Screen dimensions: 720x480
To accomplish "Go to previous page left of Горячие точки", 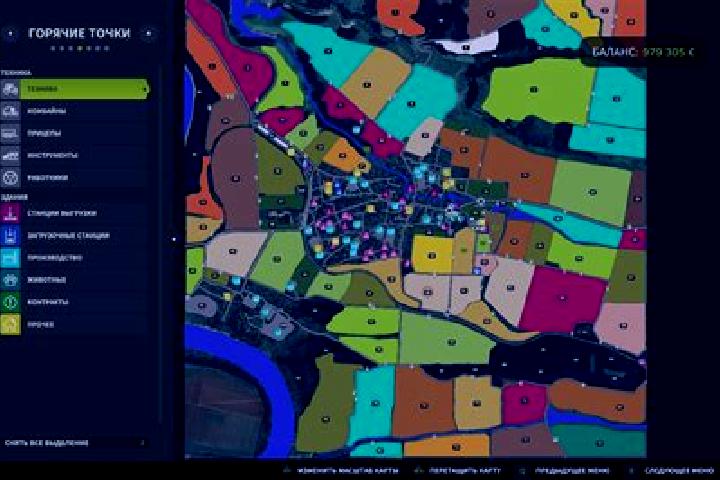I will [10, 33].
